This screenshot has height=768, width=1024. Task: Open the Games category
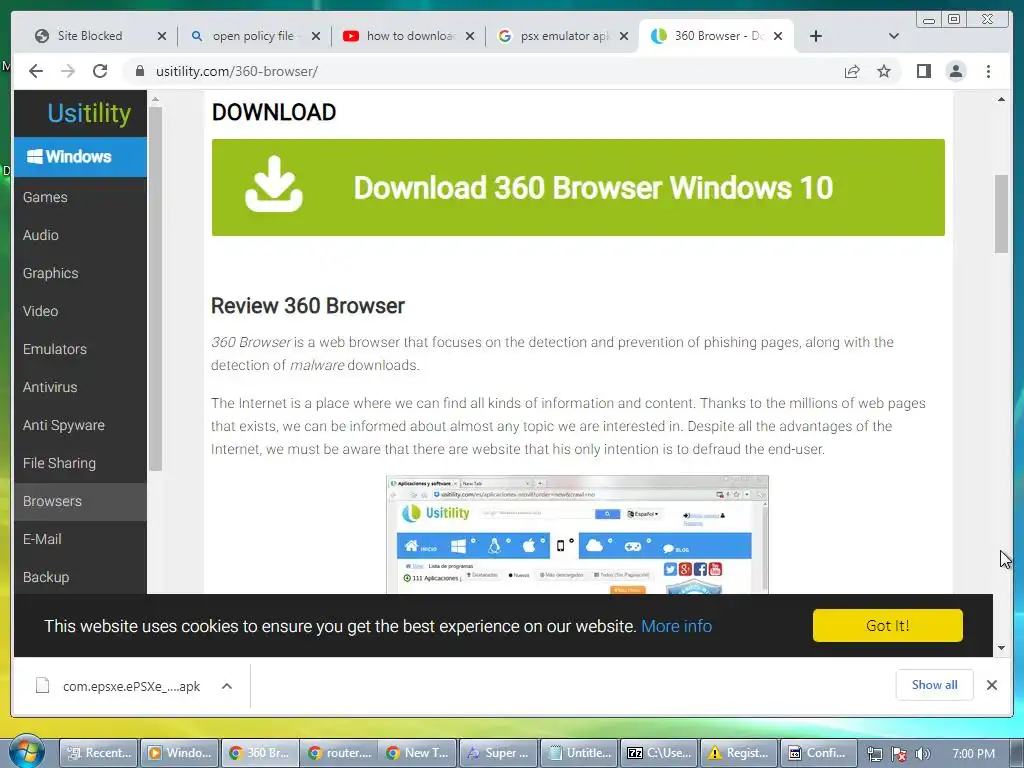[80, 197]
